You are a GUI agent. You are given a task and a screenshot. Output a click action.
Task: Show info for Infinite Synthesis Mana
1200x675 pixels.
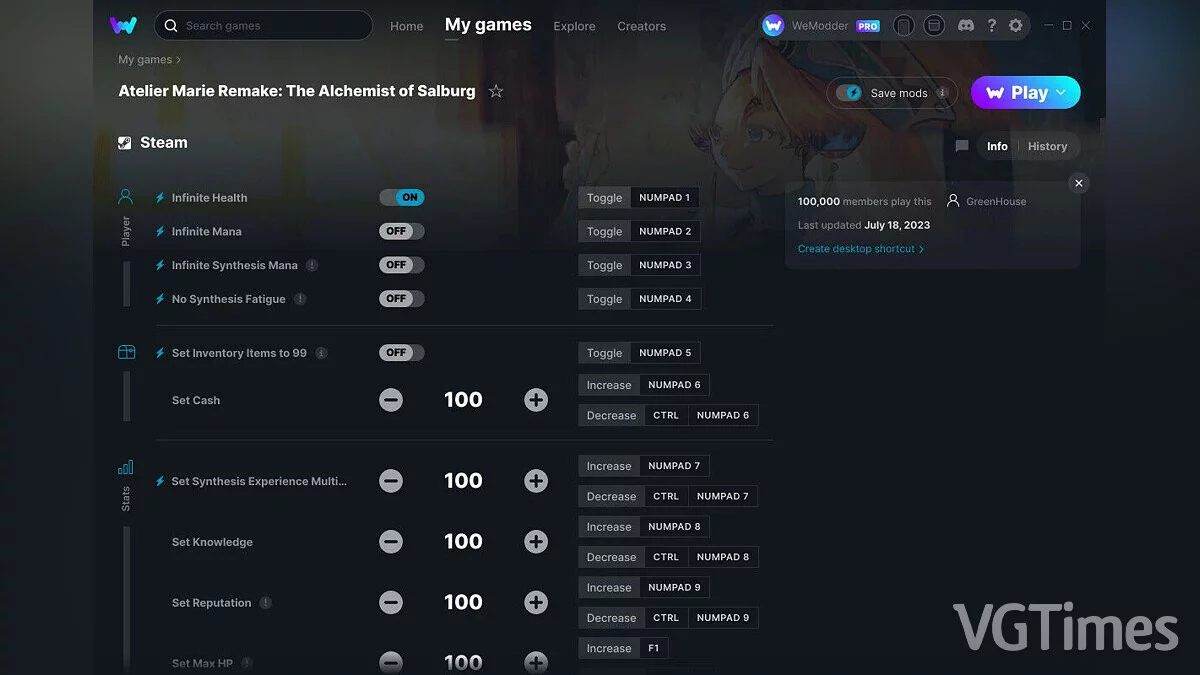tap(312, 265)
